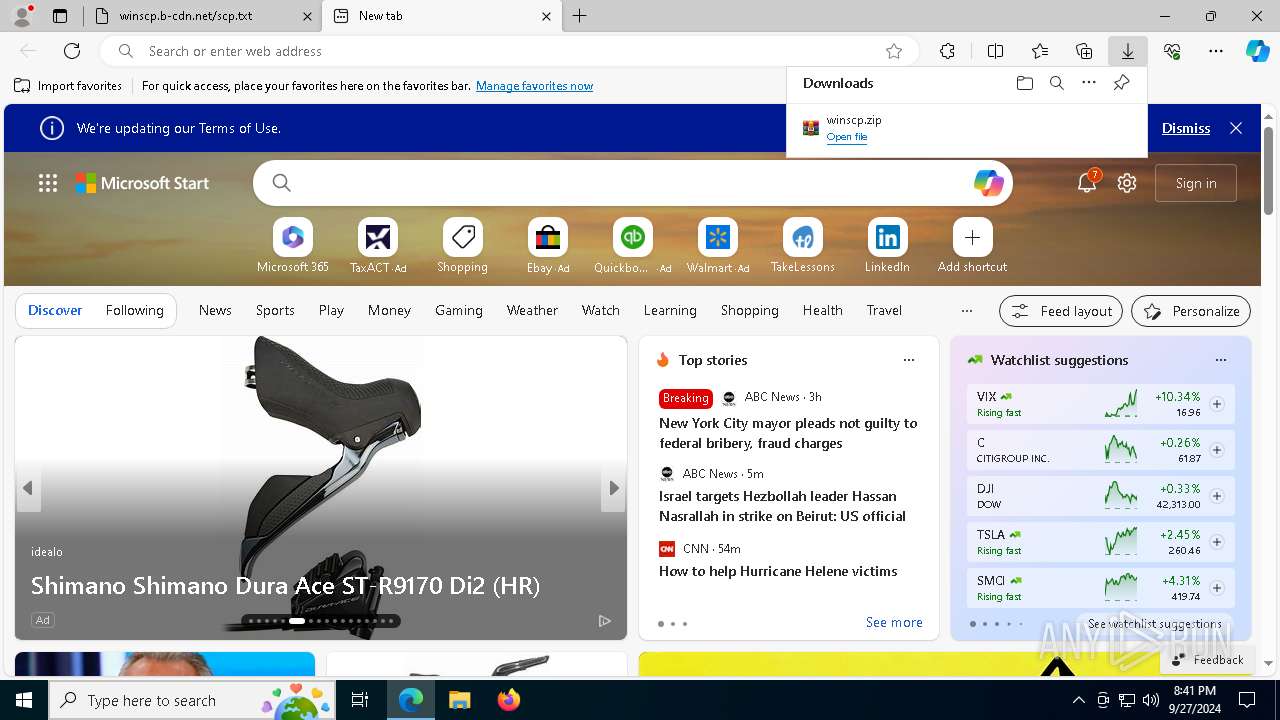Show next carousel slide arrow
This screenshot has width=1280, height=720.
[x=614, y=488]
